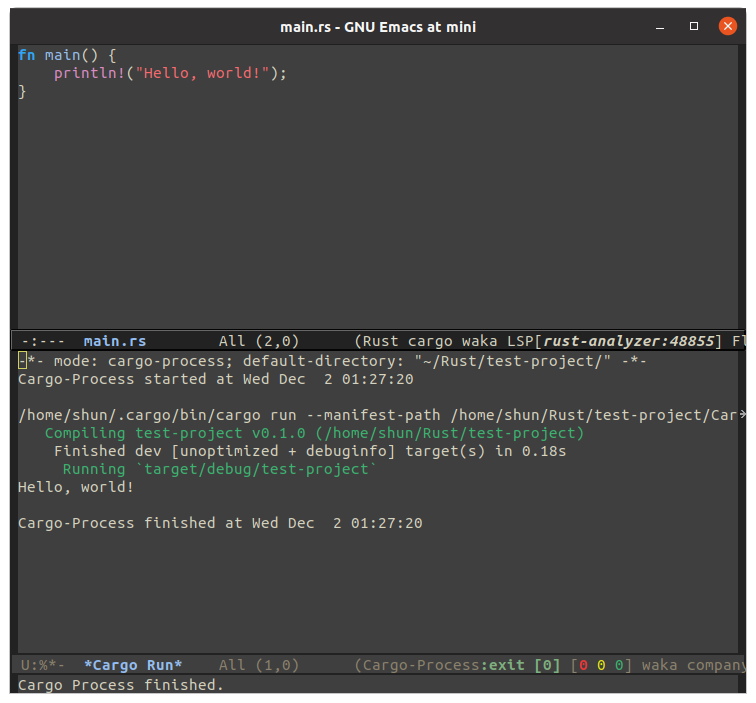
Task: Click the cargo minor mode indicator
Action: tap(430, 341)
